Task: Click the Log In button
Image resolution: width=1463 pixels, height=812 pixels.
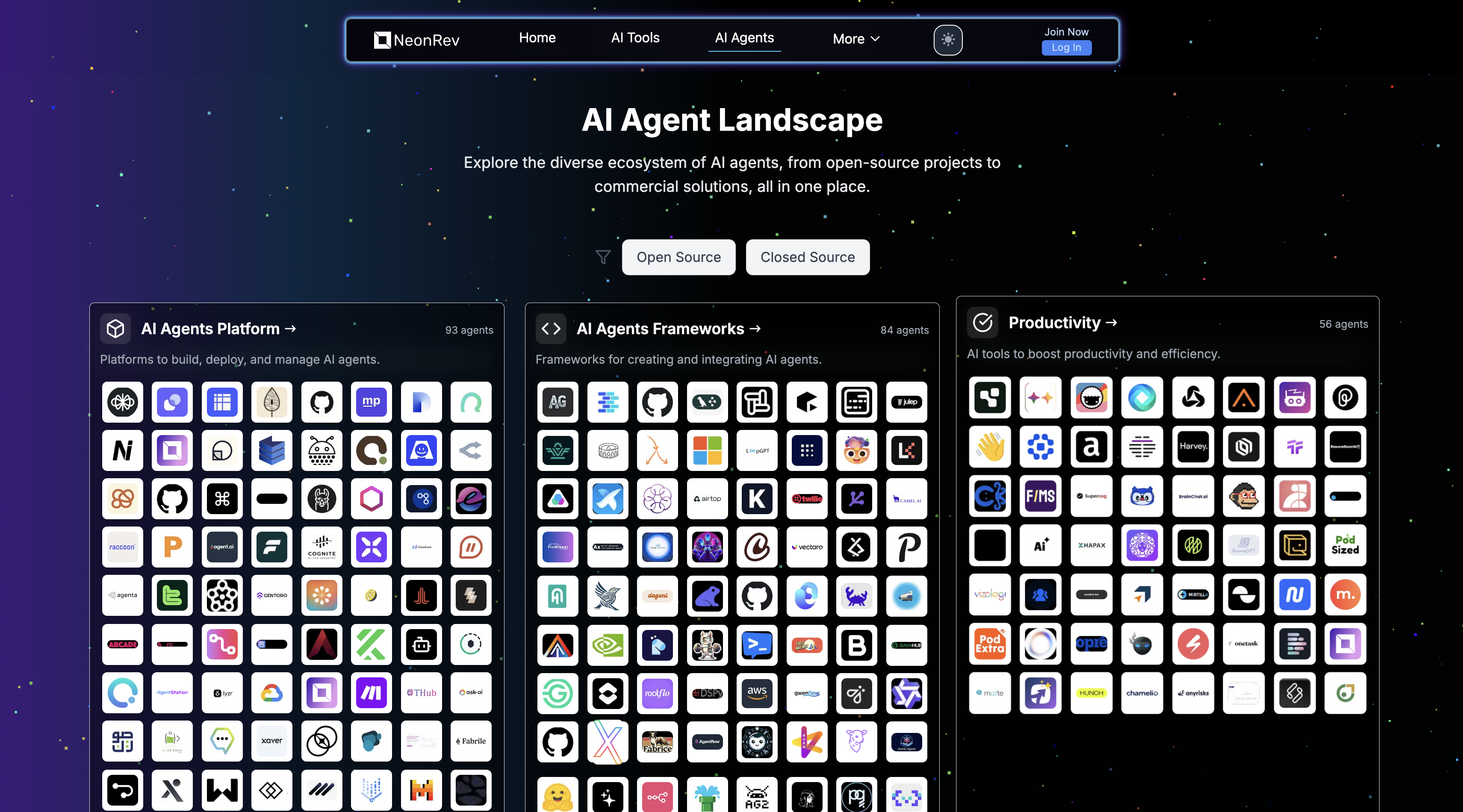Action: pos(1066,48)
